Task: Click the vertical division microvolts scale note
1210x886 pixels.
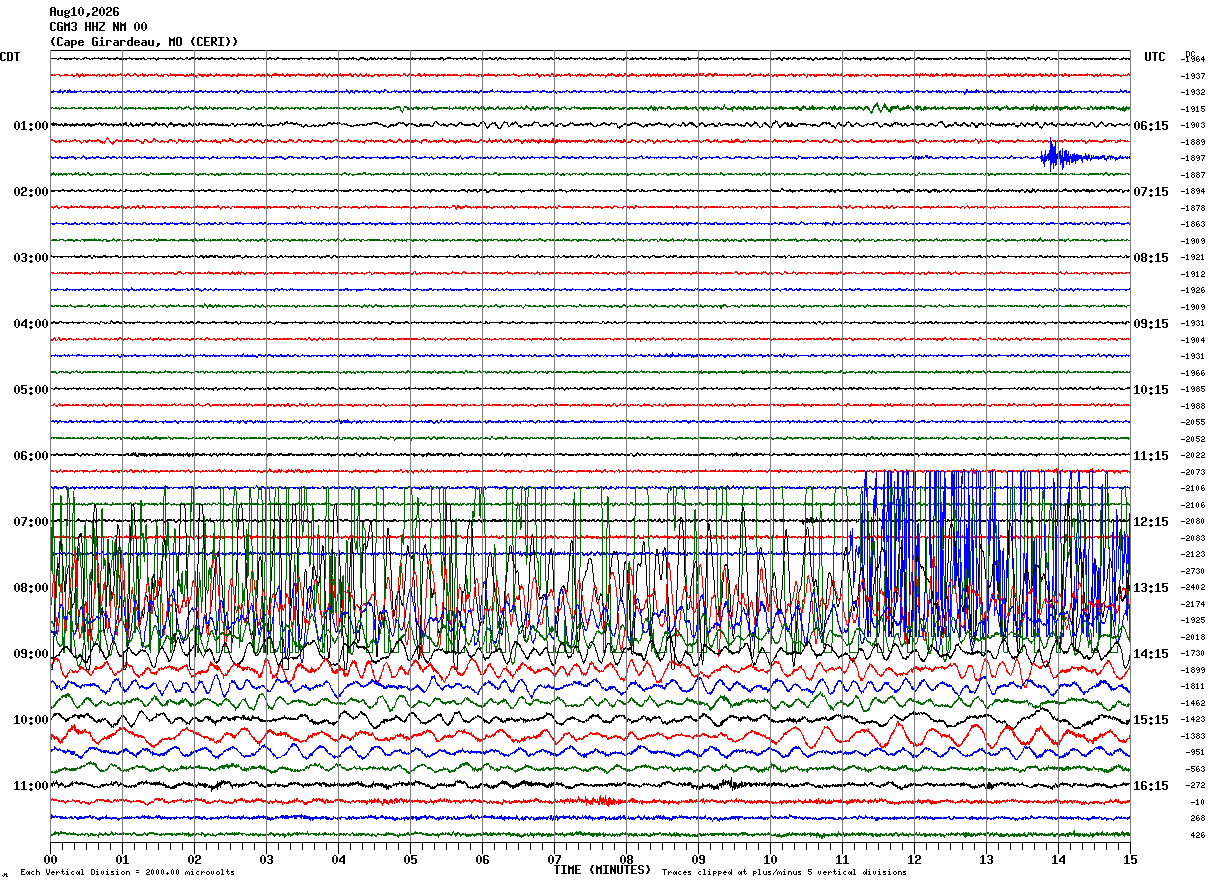Action: click(x=127, y=872)
